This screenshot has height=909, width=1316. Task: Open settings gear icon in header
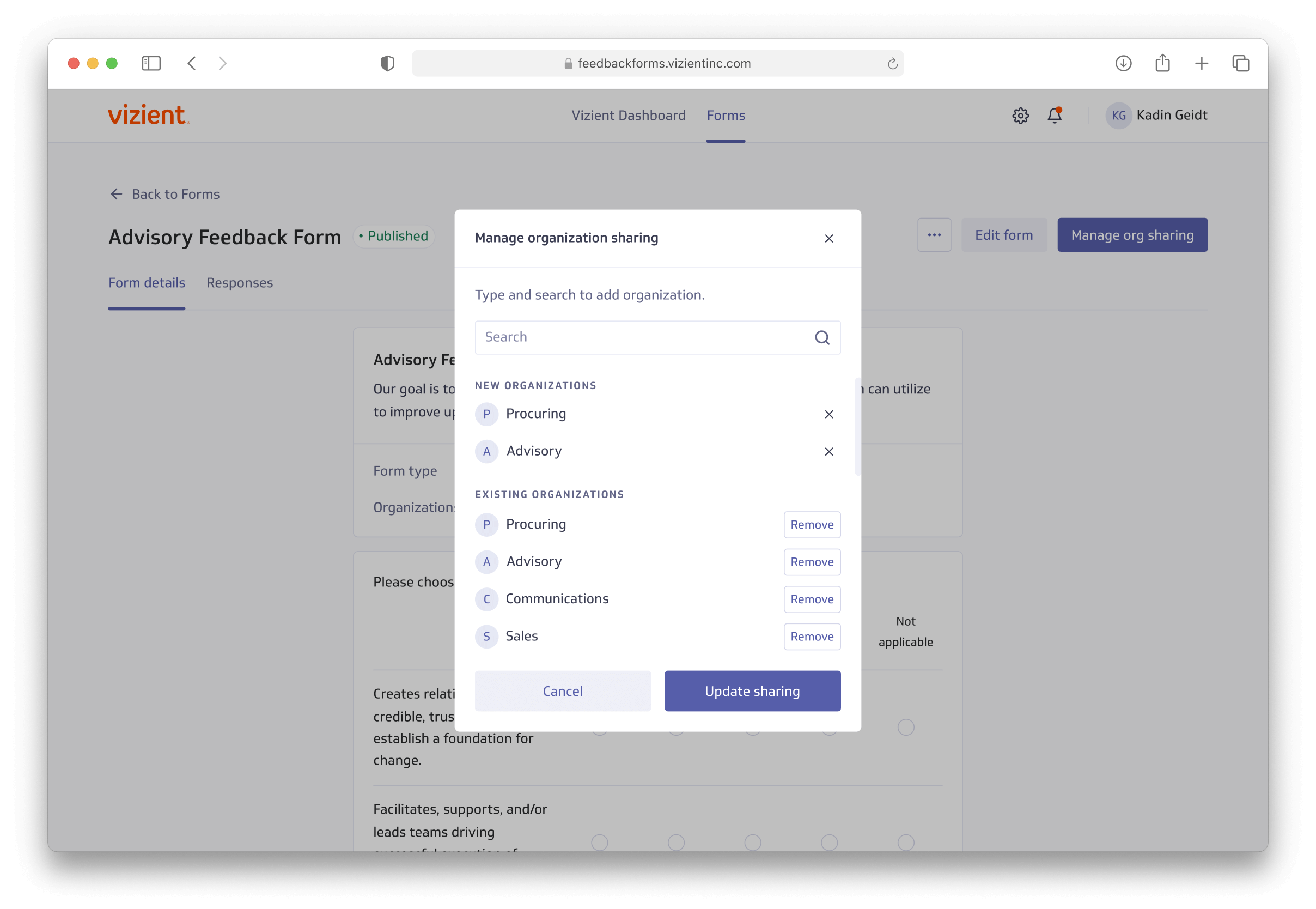1020,116
